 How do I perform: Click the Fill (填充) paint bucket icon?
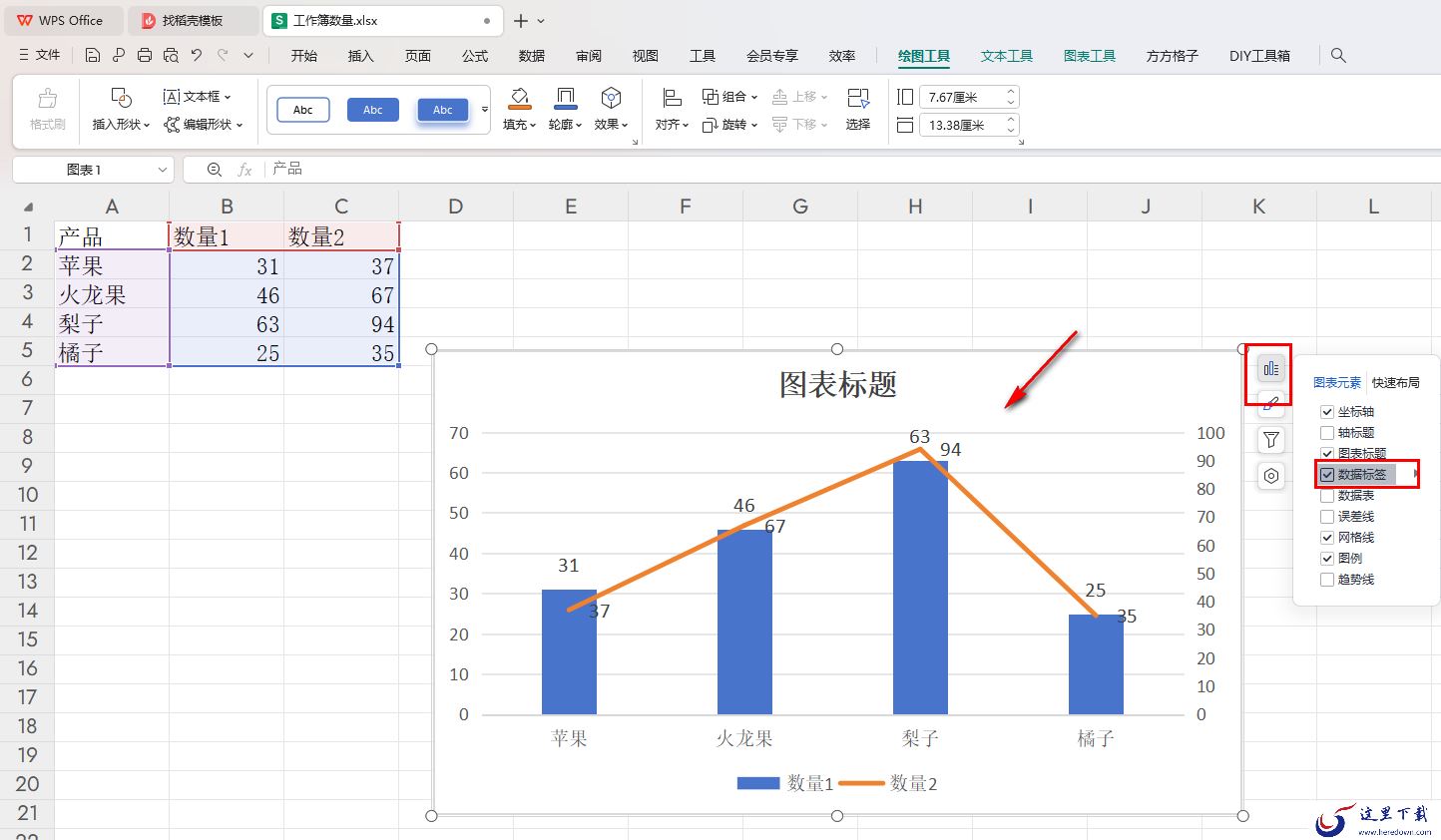click(519, 98)
